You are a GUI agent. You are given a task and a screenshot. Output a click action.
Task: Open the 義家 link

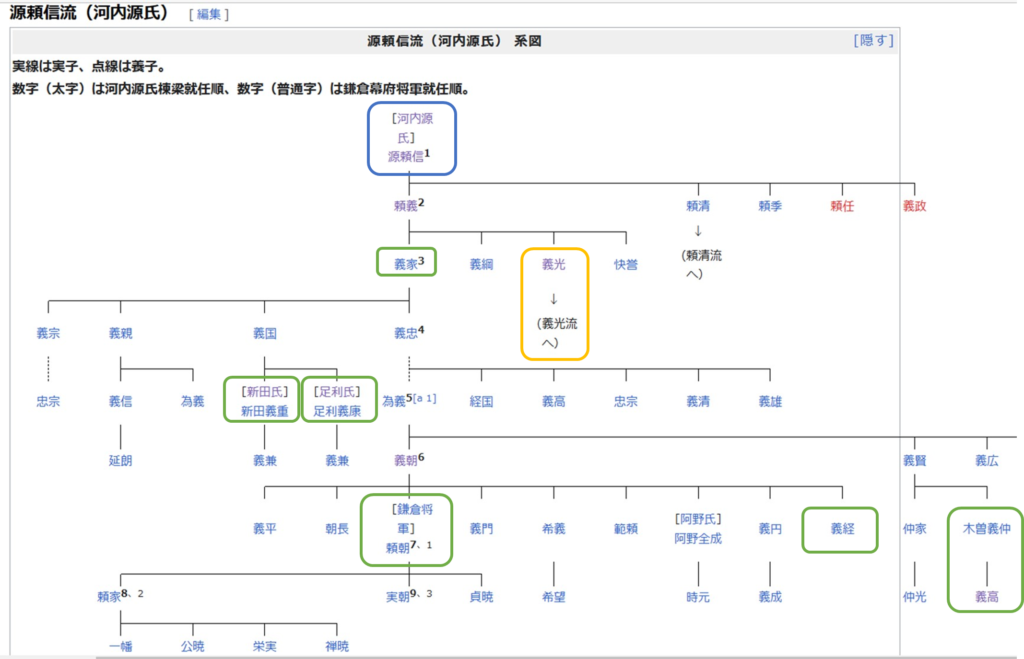click(406, 264)
